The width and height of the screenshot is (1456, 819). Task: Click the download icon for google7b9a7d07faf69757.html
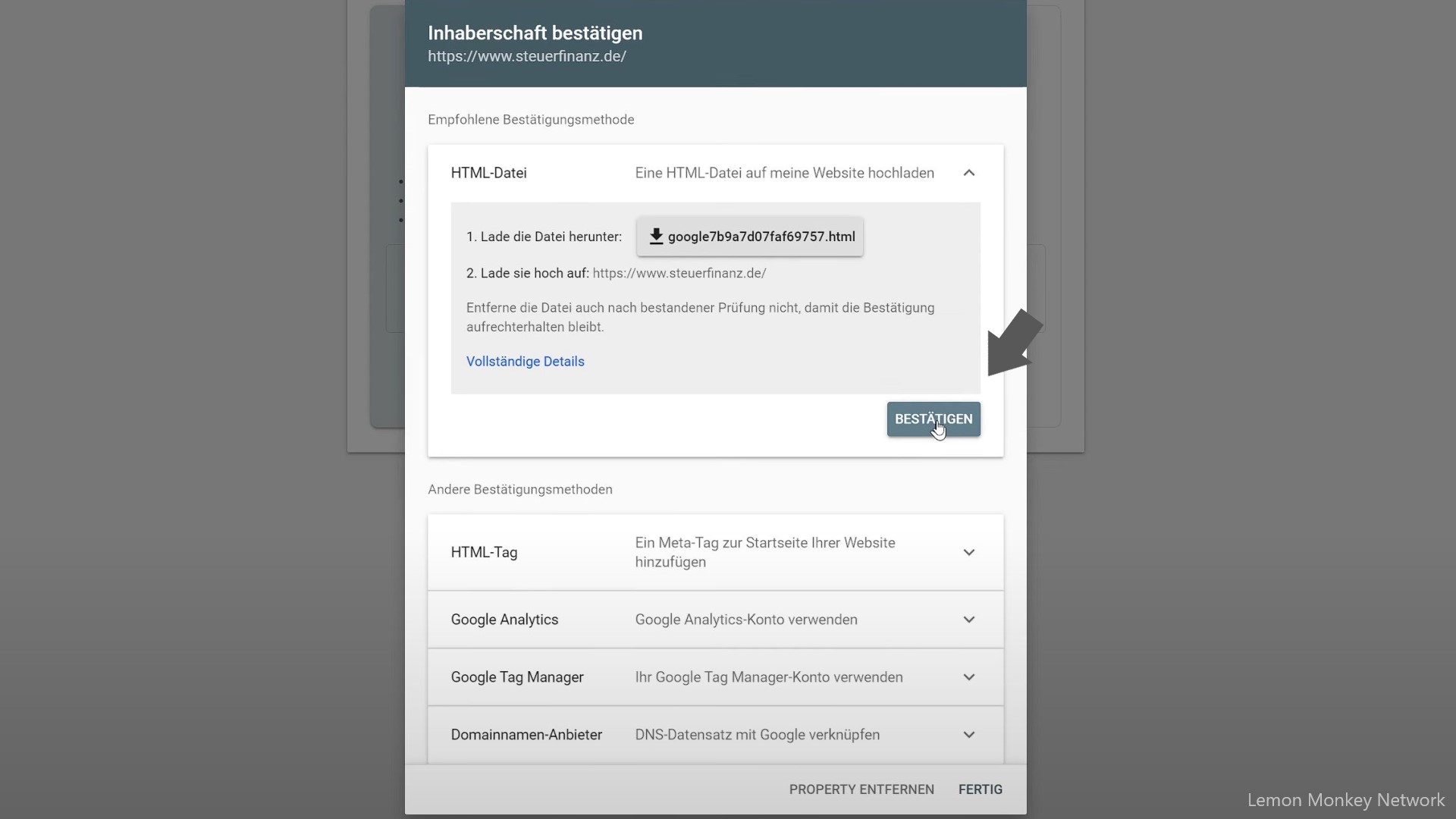click(656, 235)
